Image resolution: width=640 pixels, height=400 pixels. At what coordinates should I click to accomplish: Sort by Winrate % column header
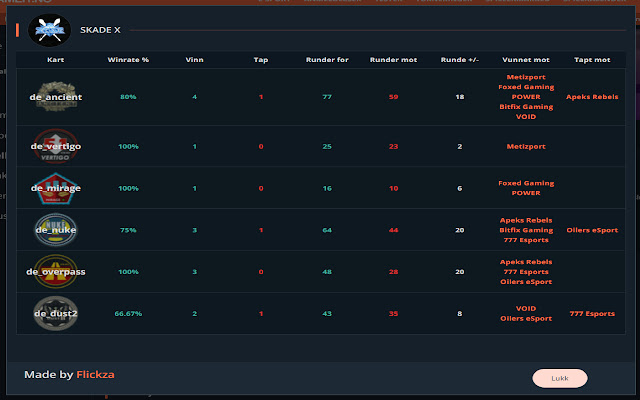tap(128, 60)
